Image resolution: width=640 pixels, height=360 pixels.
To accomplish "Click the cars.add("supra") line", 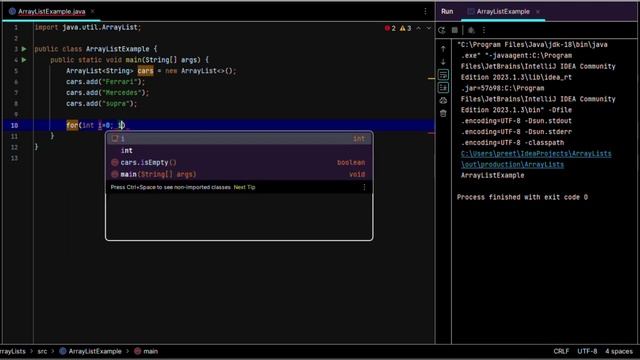I will point(101,104).
